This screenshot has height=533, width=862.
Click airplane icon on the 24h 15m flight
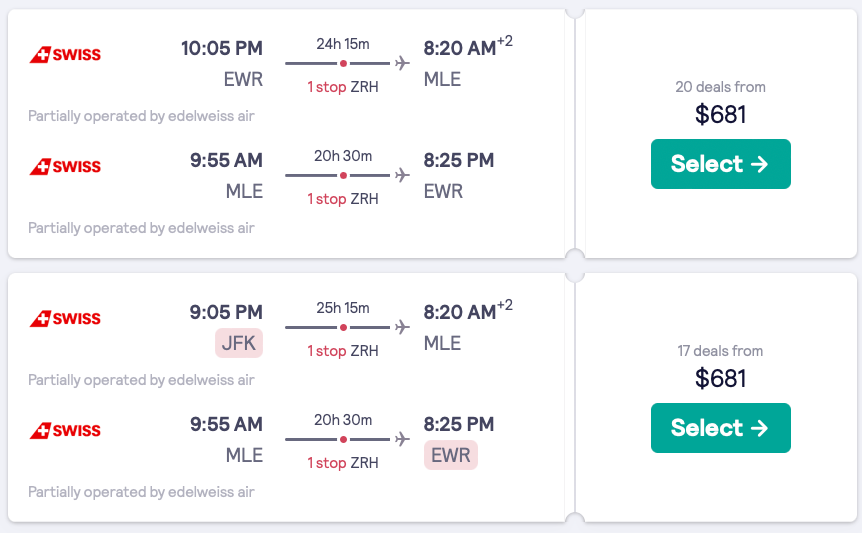pos(402,63)
